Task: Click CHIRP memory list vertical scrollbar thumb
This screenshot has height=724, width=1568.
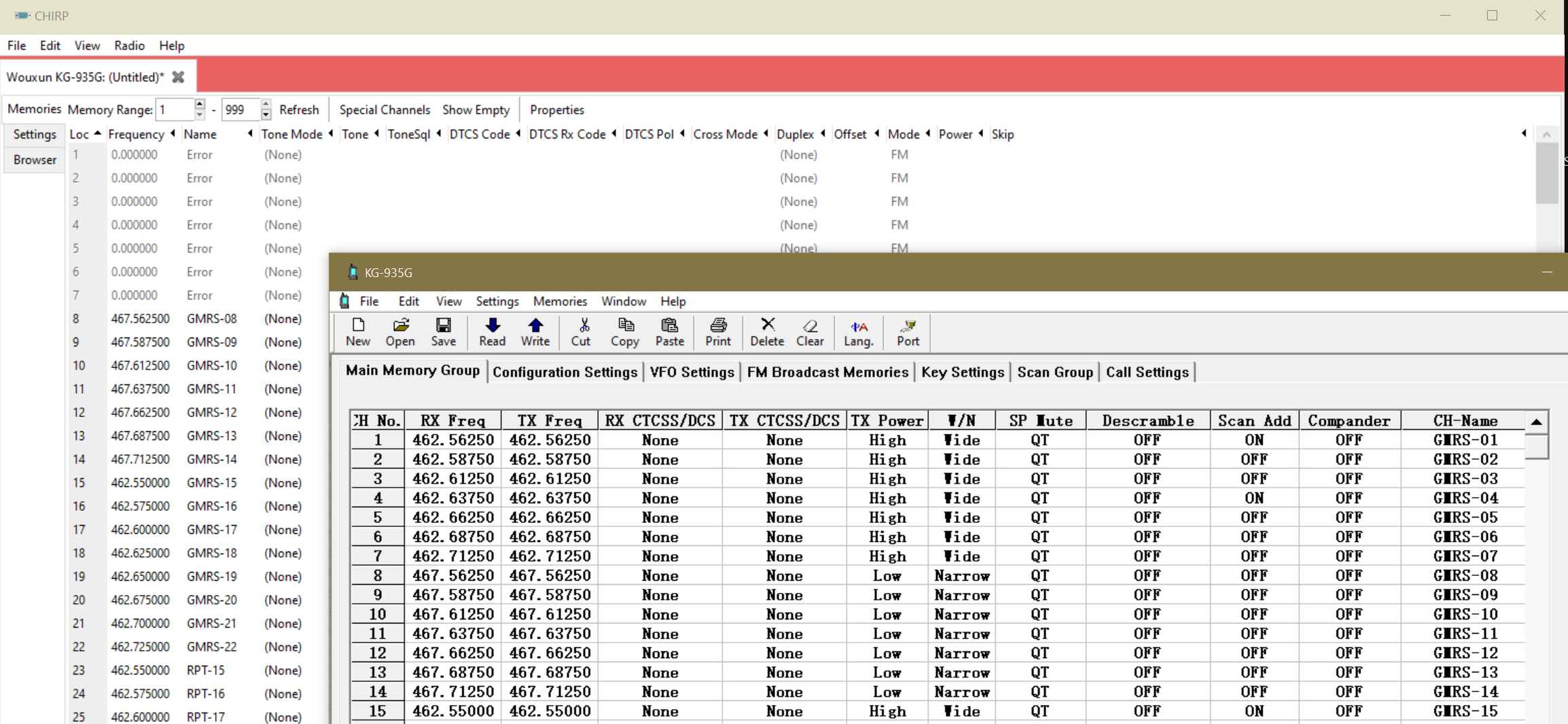Action: point(1547,173)
